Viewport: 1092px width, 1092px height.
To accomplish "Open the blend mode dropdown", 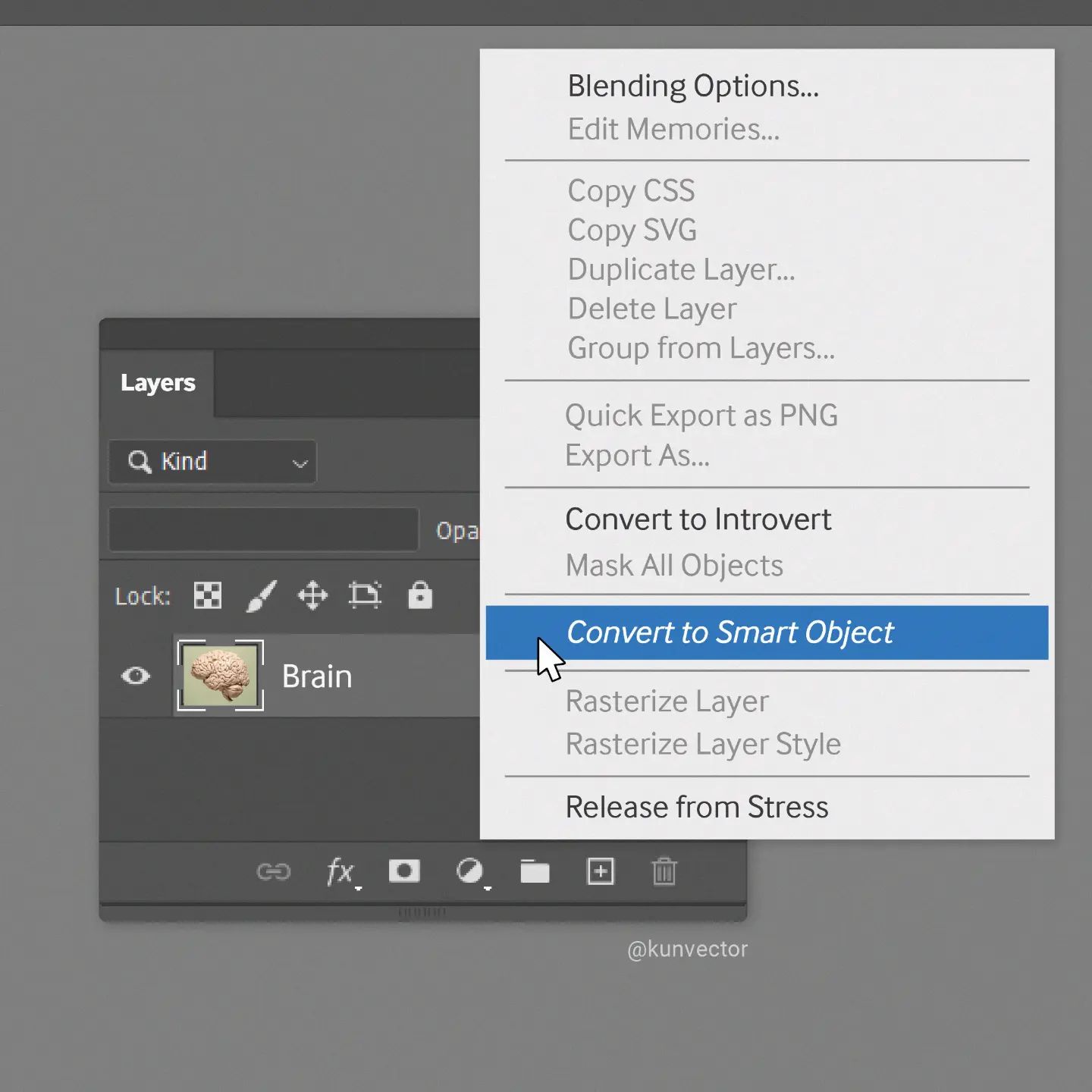I will tap(263, 529).
